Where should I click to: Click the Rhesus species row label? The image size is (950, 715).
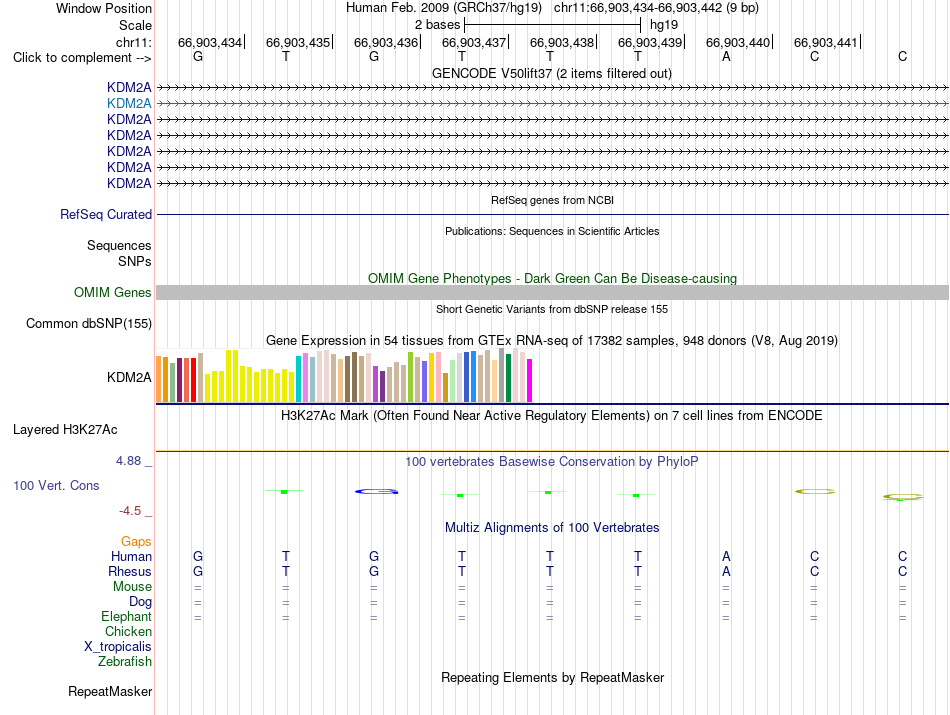[130, 571]
